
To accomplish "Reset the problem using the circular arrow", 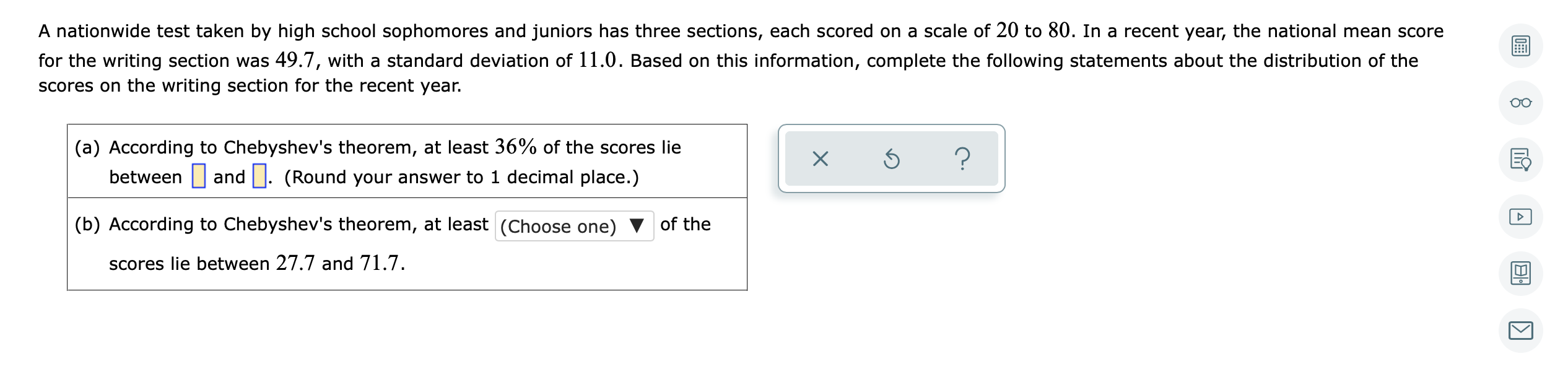I will coord(892,160).
